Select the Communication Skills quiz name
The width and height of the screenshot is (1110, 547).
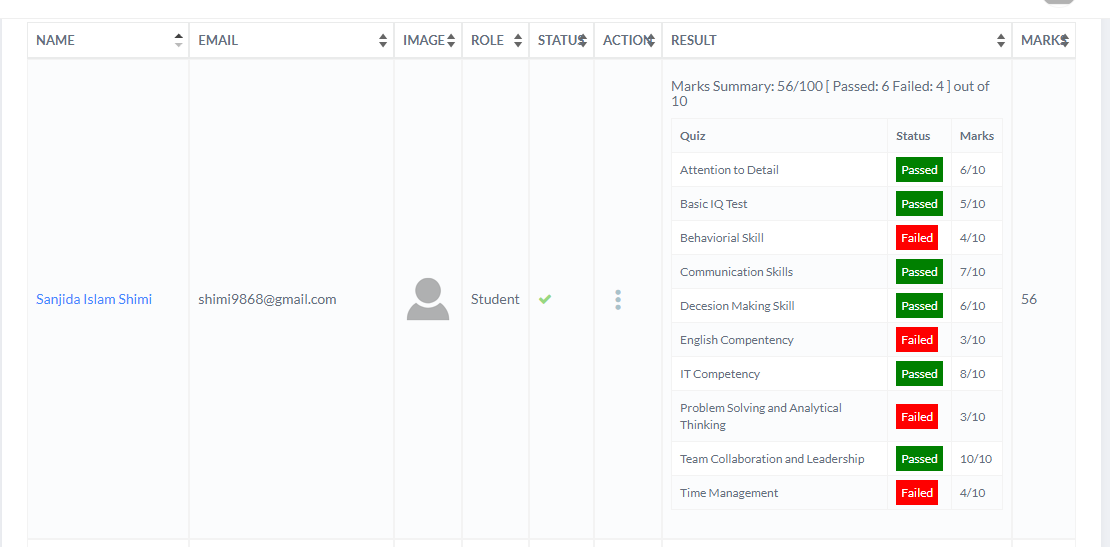pos(736,272)
